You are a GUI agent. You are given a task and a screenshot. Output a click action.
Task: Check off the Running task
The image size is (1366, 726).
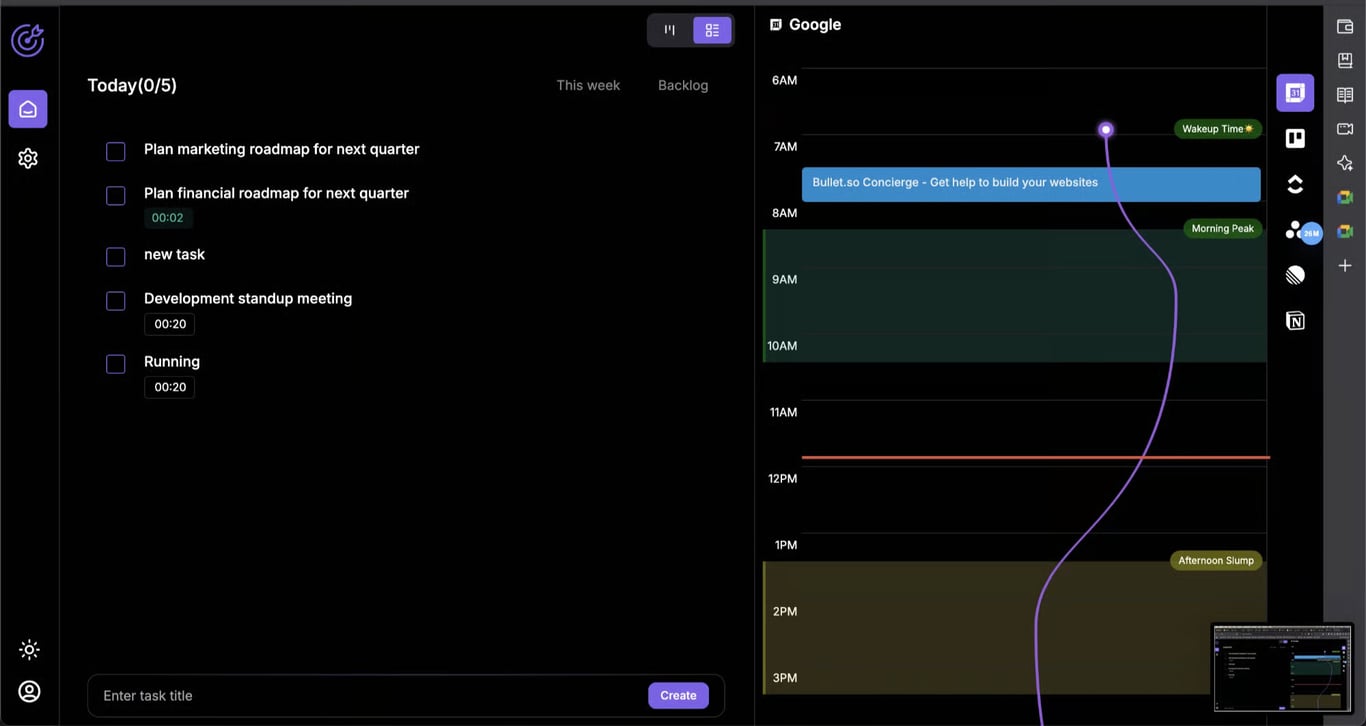pyautogui.click(x=115, y=364)
